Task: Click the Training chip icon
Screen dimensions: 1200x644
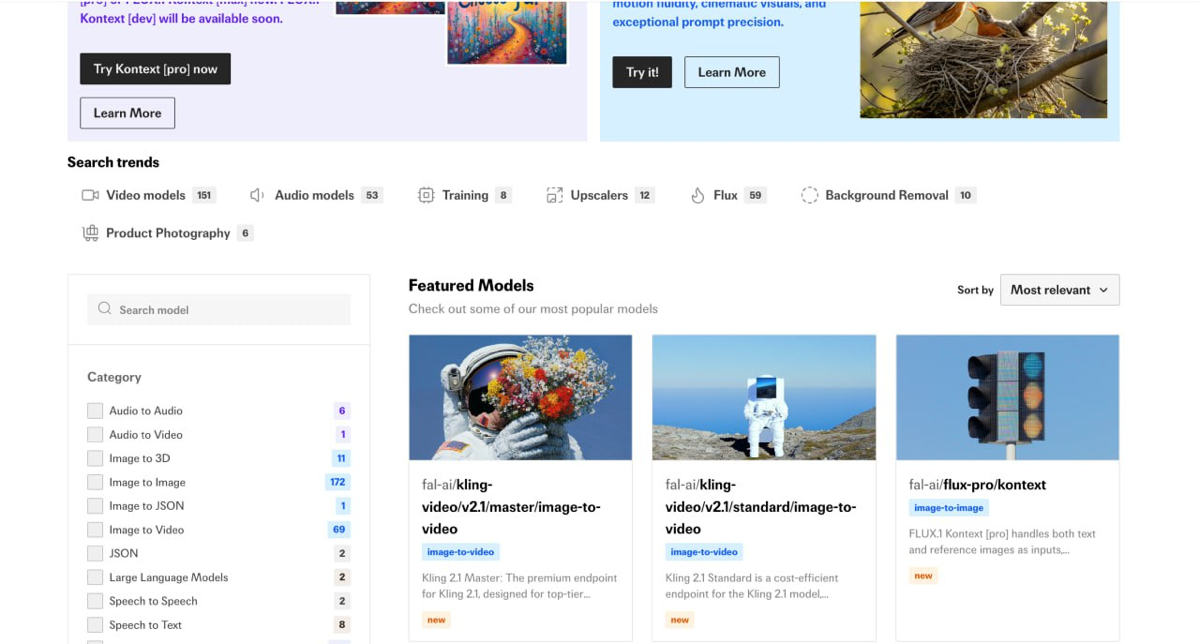Action: pos(426,195)
